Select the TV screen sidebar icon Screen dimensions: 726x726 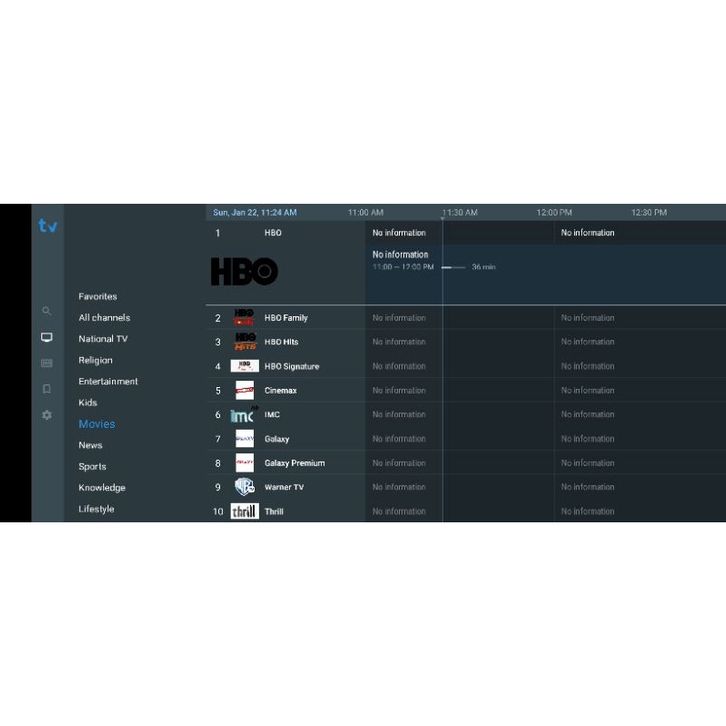(x=47, y=337)
